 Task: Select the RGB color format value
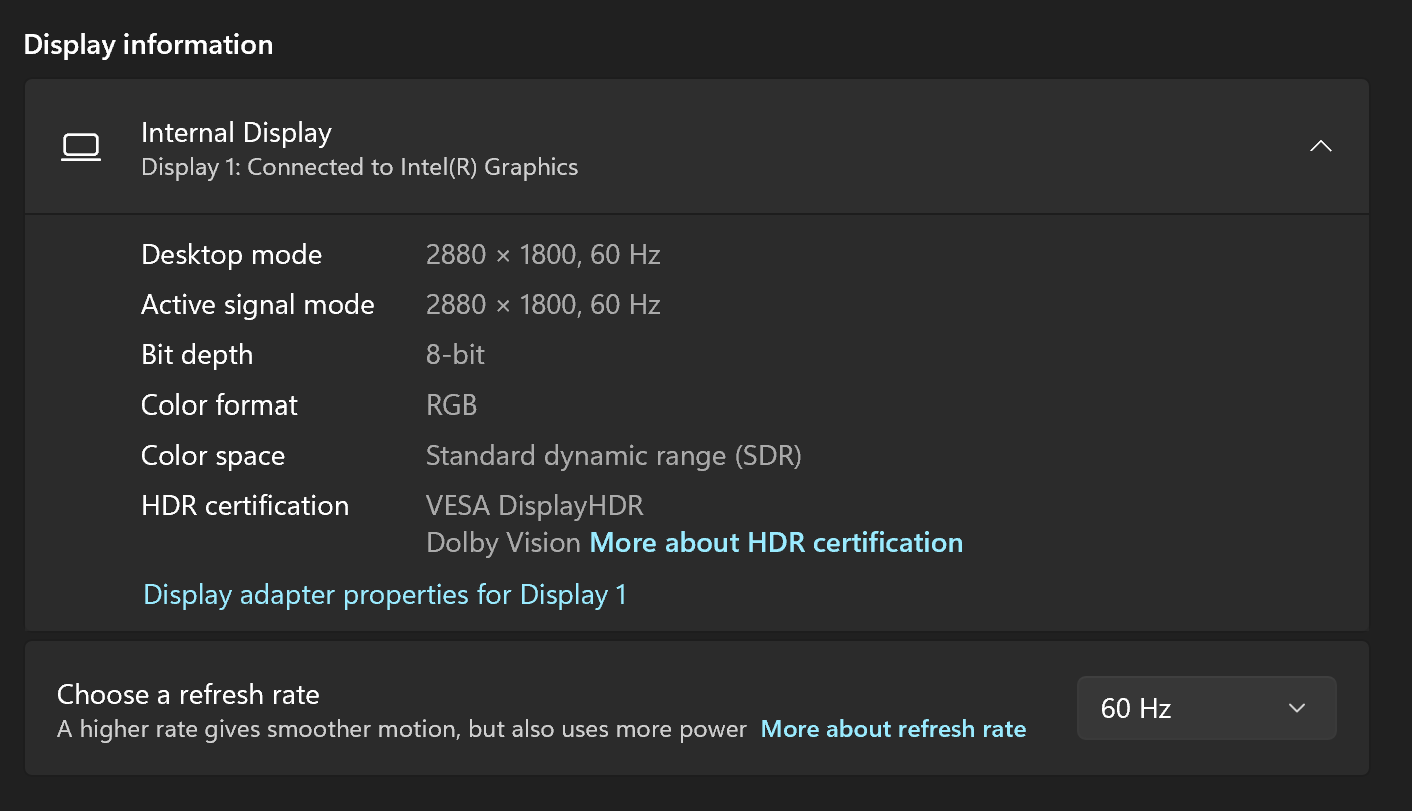451,405
